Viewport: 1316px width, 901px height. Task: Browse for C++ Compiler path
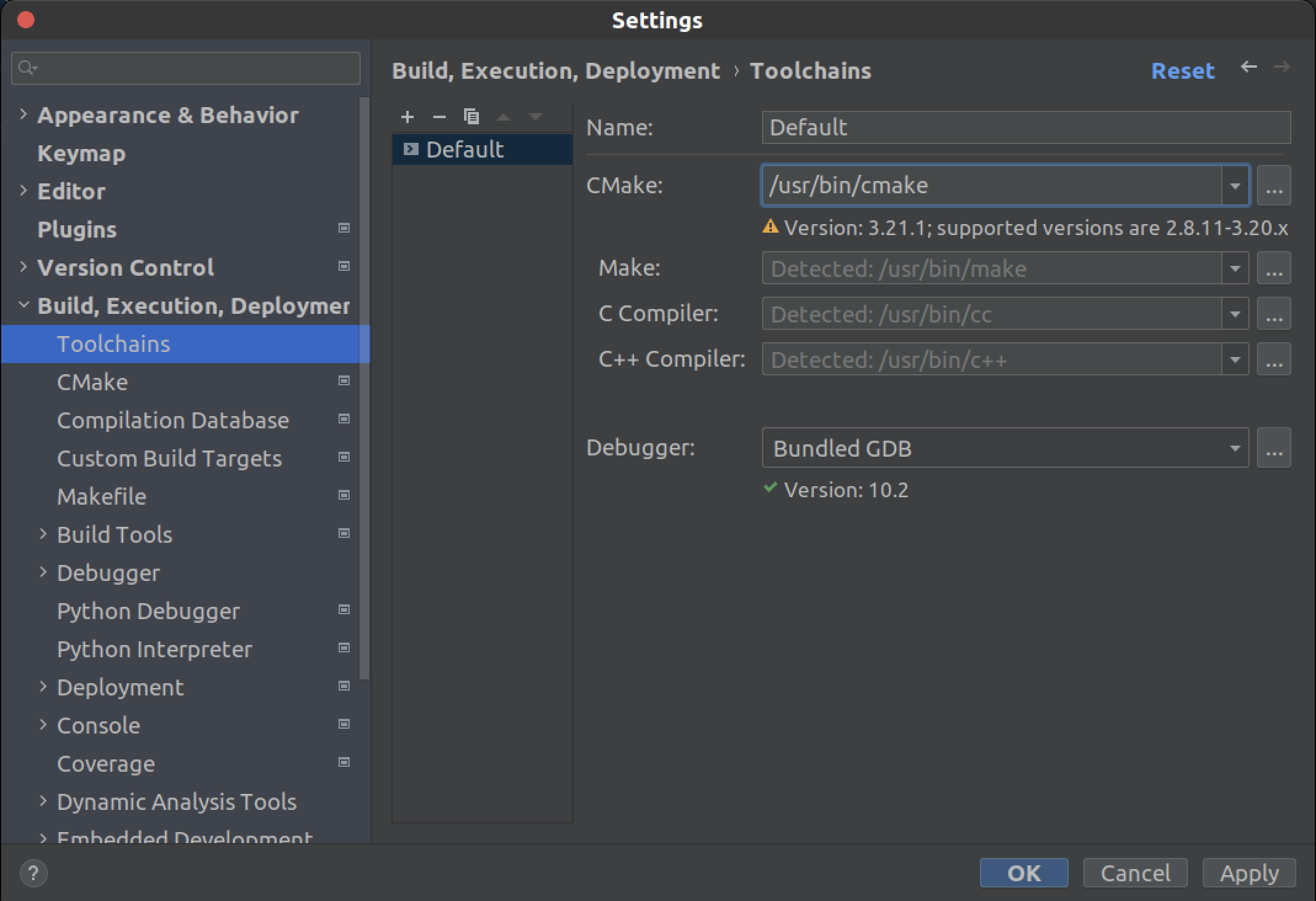pos(1273,359)
